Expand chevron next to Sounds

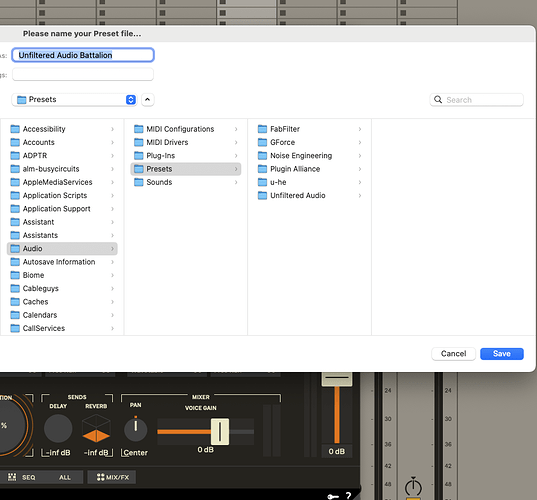pos(236,182)
